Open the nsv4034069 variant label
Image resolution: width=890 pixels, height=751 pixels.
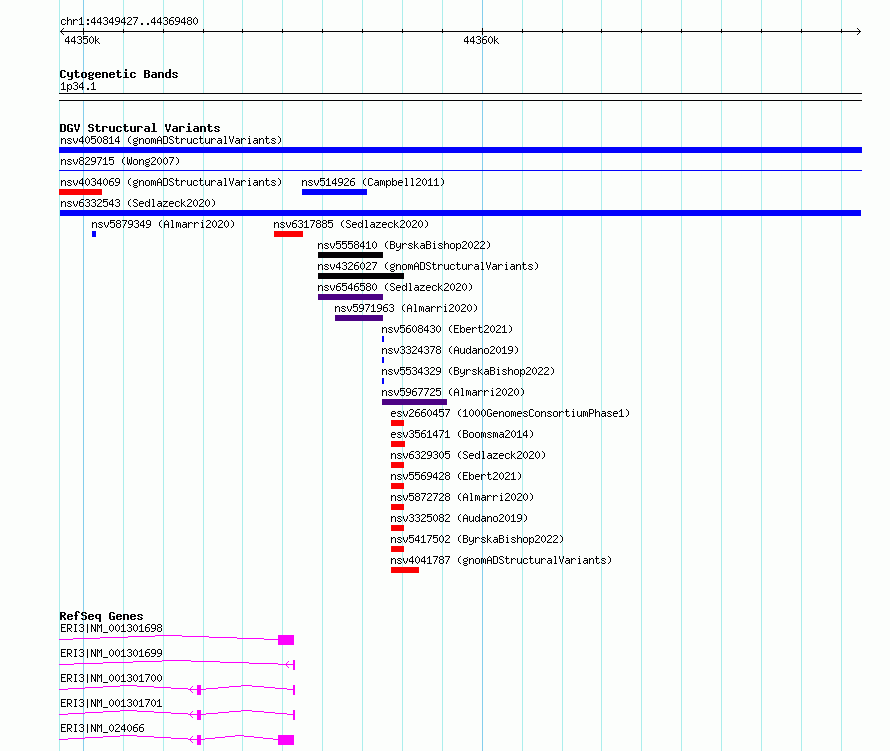coord(171,182)
